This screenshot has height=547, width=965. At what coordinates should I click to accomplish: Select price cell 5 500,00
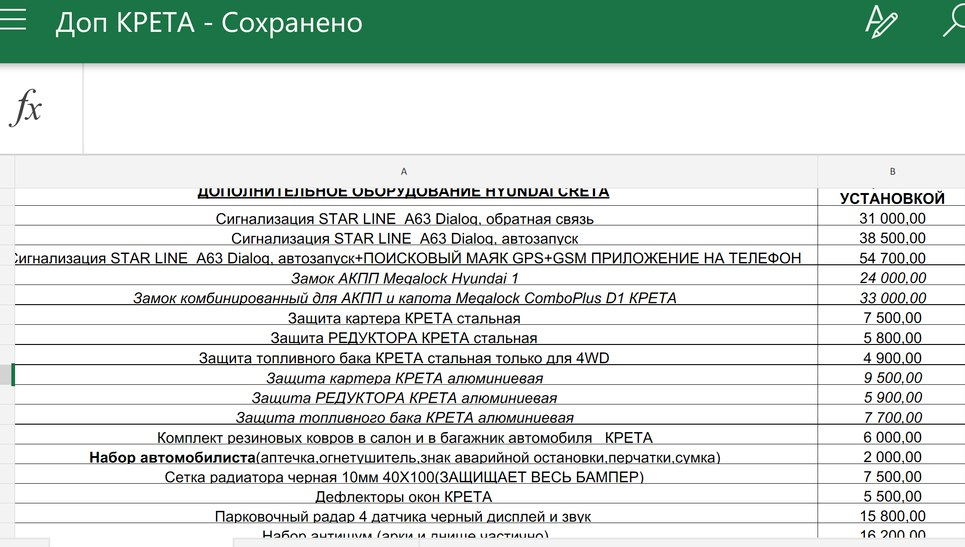[892, 493]
